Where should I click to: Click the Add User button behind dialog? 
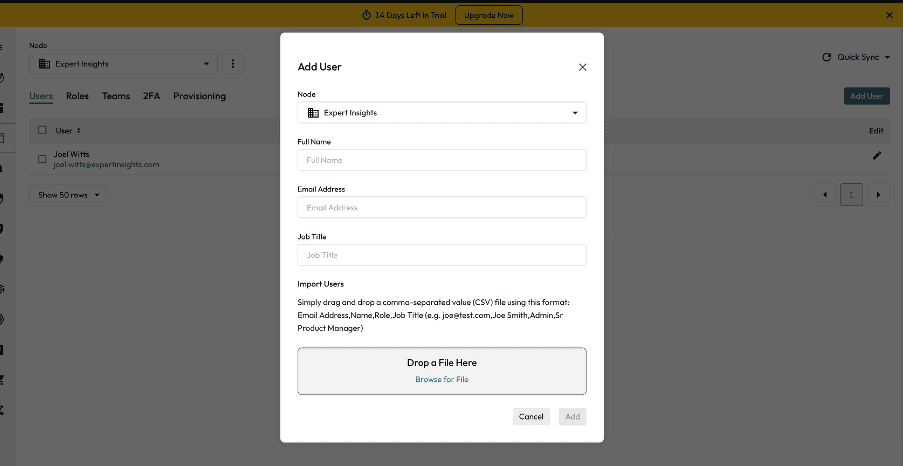(867, 96)
